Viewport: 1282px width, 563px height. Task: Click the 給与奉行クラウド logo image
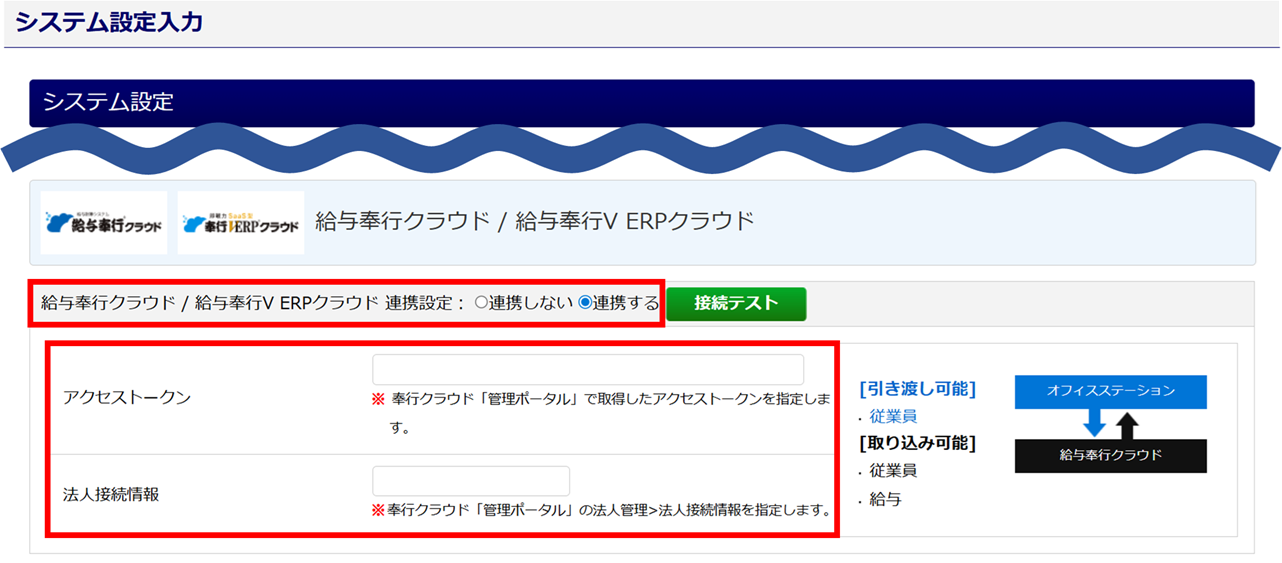pyautogui.click(x=104, y=223)
